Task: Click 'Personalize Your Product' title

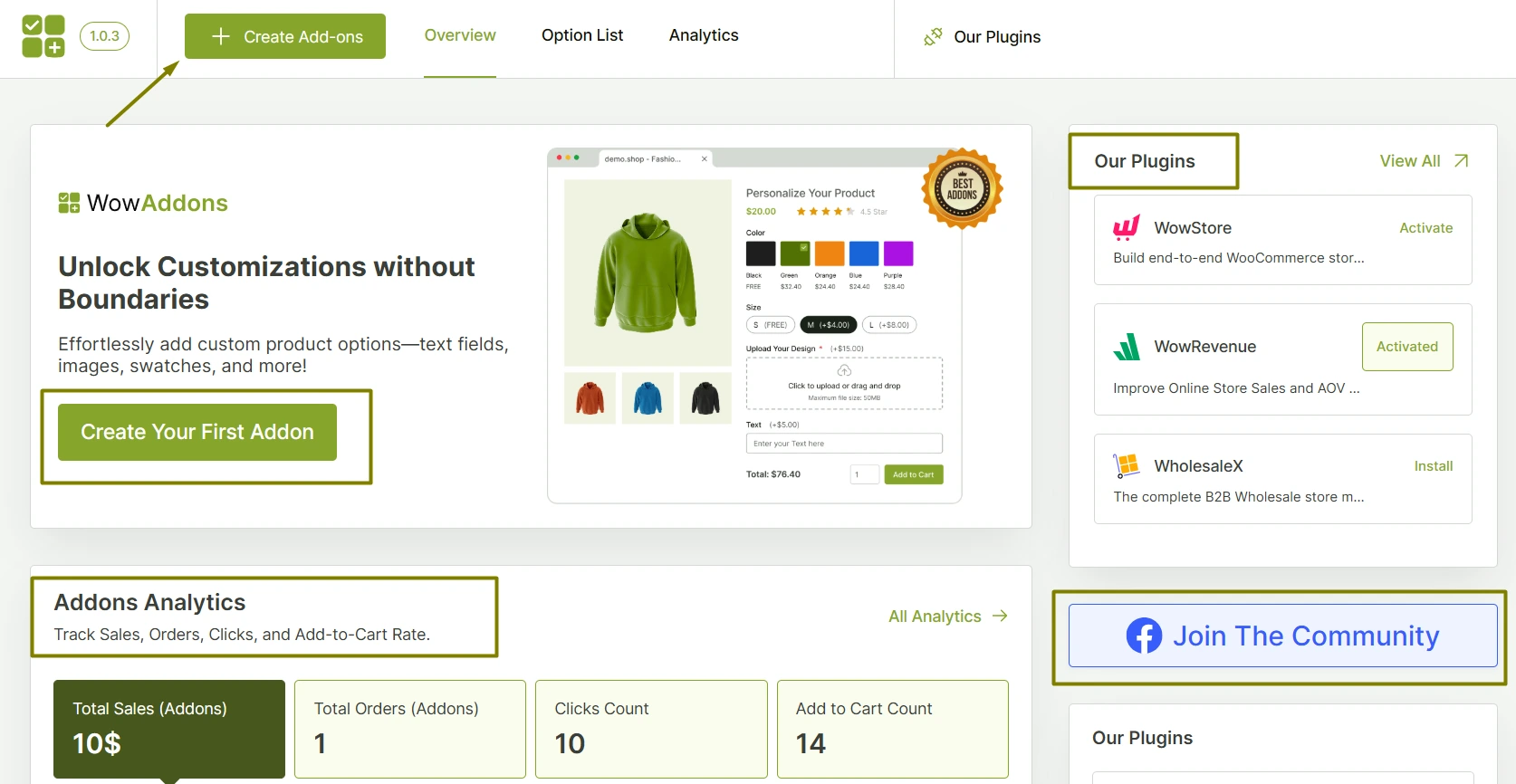Action: pyautogui.click(x=811, y=193)
